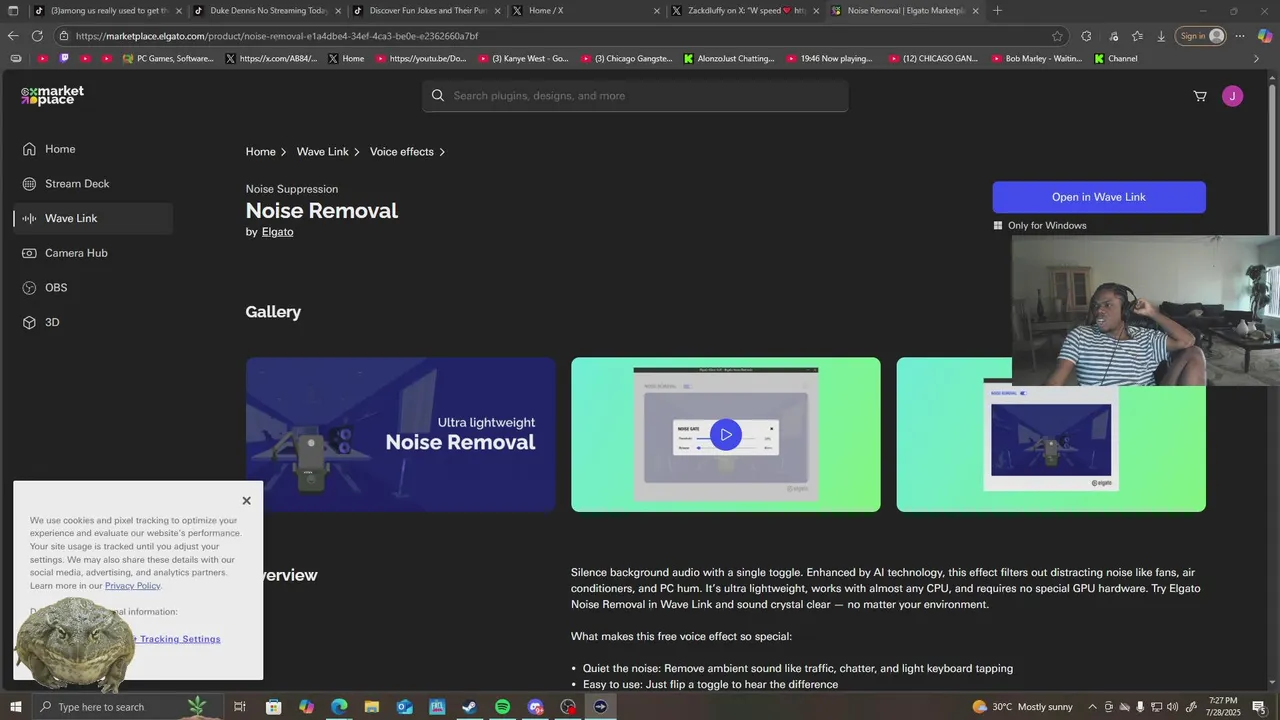Bookmark page with star icon
The image size is (1280, 720).
pos(1057,36)
